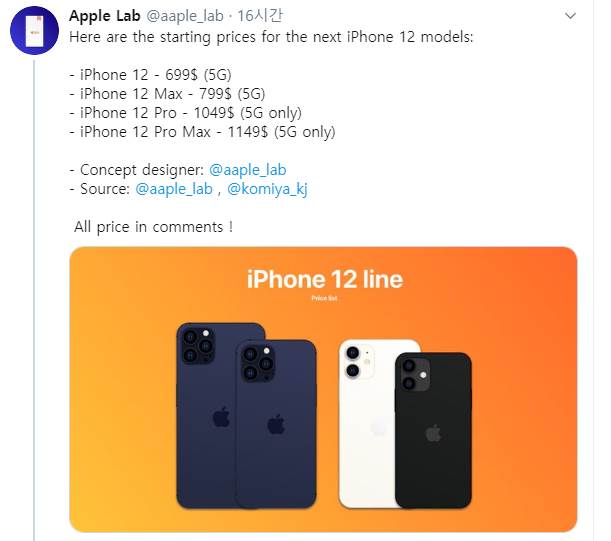Click the @aaple_lab handle beside the display name
Image resolution: width=611 pixels, height=541 pixels.
click(x=185, y=16)
